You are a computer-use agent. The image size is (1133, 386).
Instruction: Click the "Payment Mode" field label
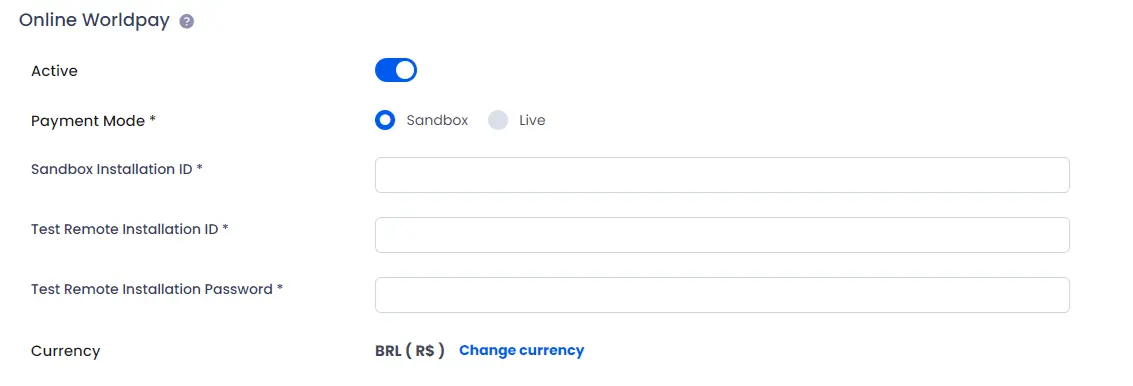88,121
